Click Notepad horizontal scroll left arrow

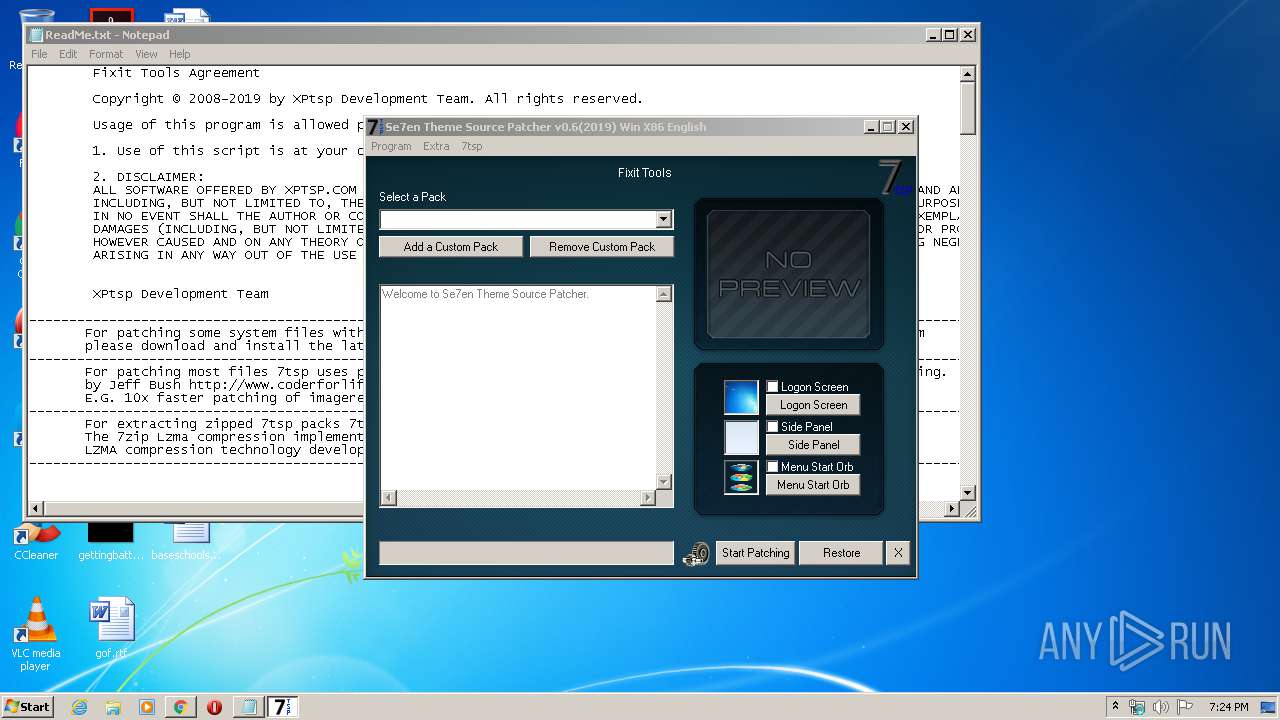(36, 509)
